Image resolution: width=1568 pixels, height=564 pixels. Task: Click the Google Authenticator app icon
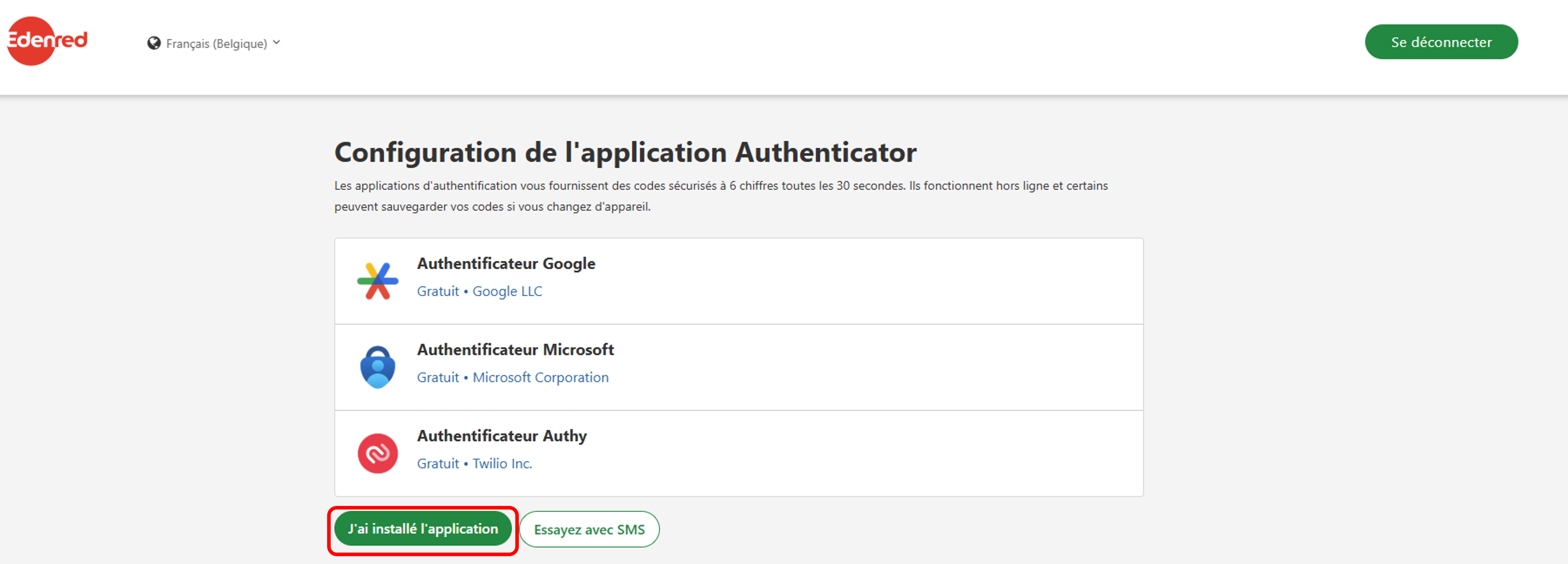pyautogui.click(x=377, y=281)
